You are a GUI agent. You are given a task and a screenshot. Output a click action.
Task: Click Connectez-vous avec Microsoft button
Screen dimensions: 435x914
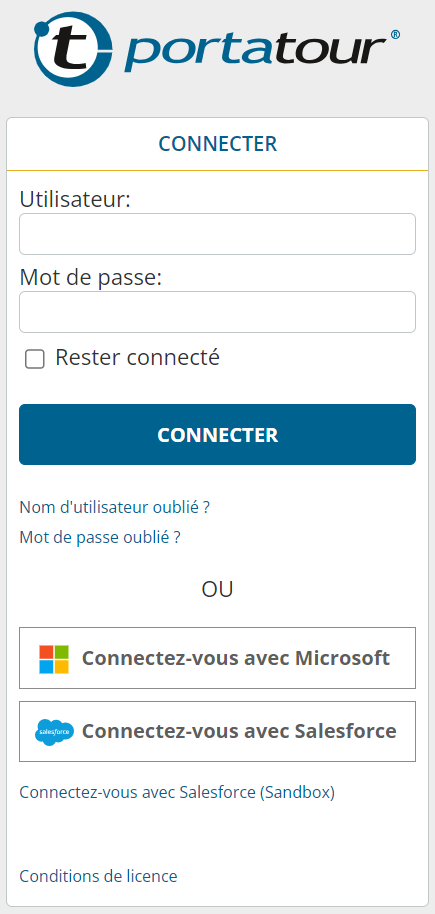pos(218,658)
